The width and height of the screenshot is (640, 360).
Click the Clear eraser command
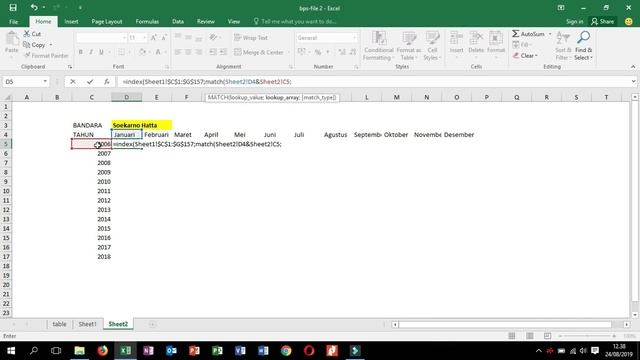point(525,56)
